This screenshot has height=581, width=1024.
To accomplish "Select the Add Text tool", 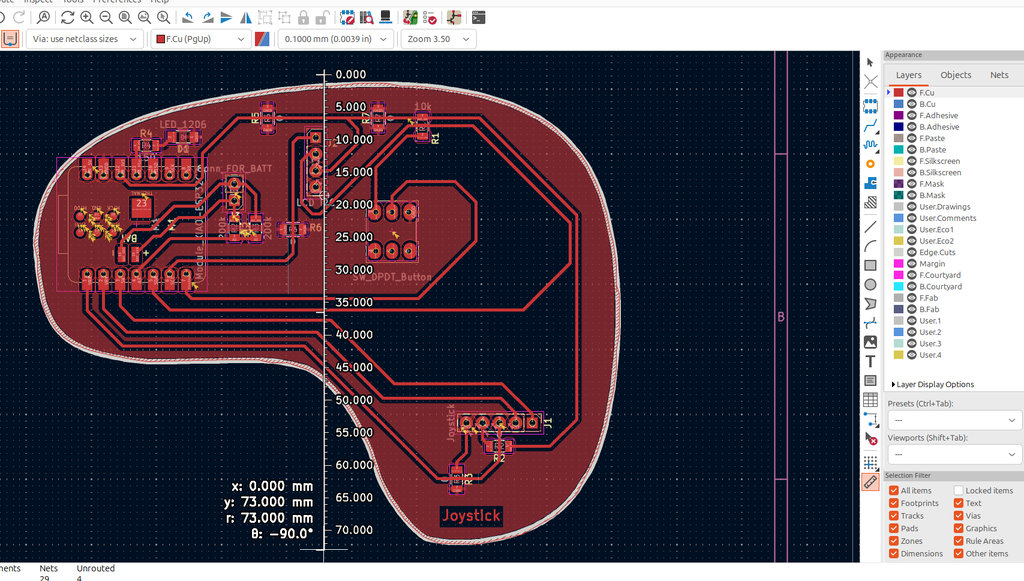I will 870,361.
